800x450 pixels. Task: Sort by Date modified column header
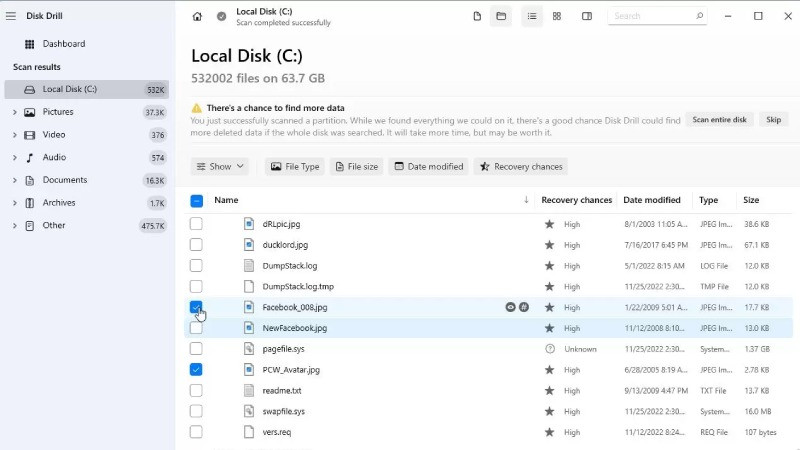point(652,200)
